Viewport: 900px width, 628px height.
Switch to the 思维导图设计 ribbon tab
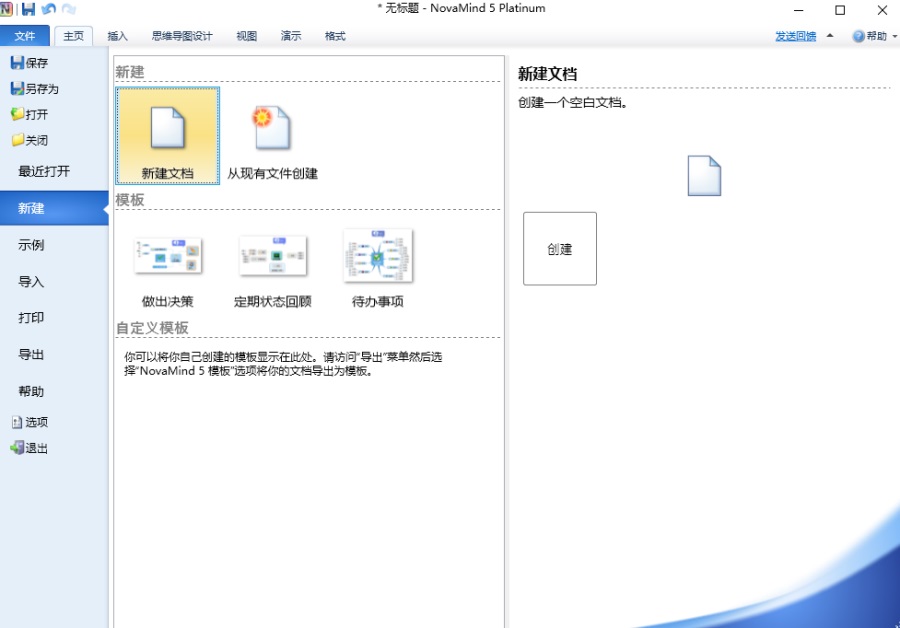click(x=182, y=36)
